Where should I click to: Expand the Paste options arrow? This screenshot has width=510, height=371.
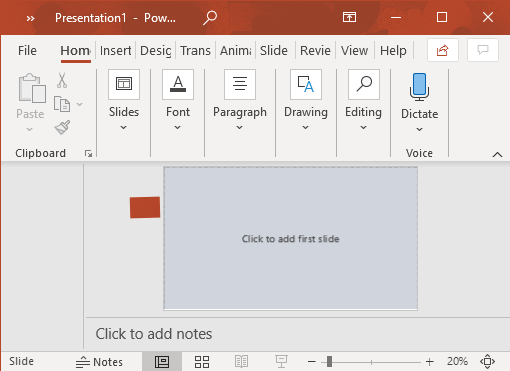[x=30, y=129]
